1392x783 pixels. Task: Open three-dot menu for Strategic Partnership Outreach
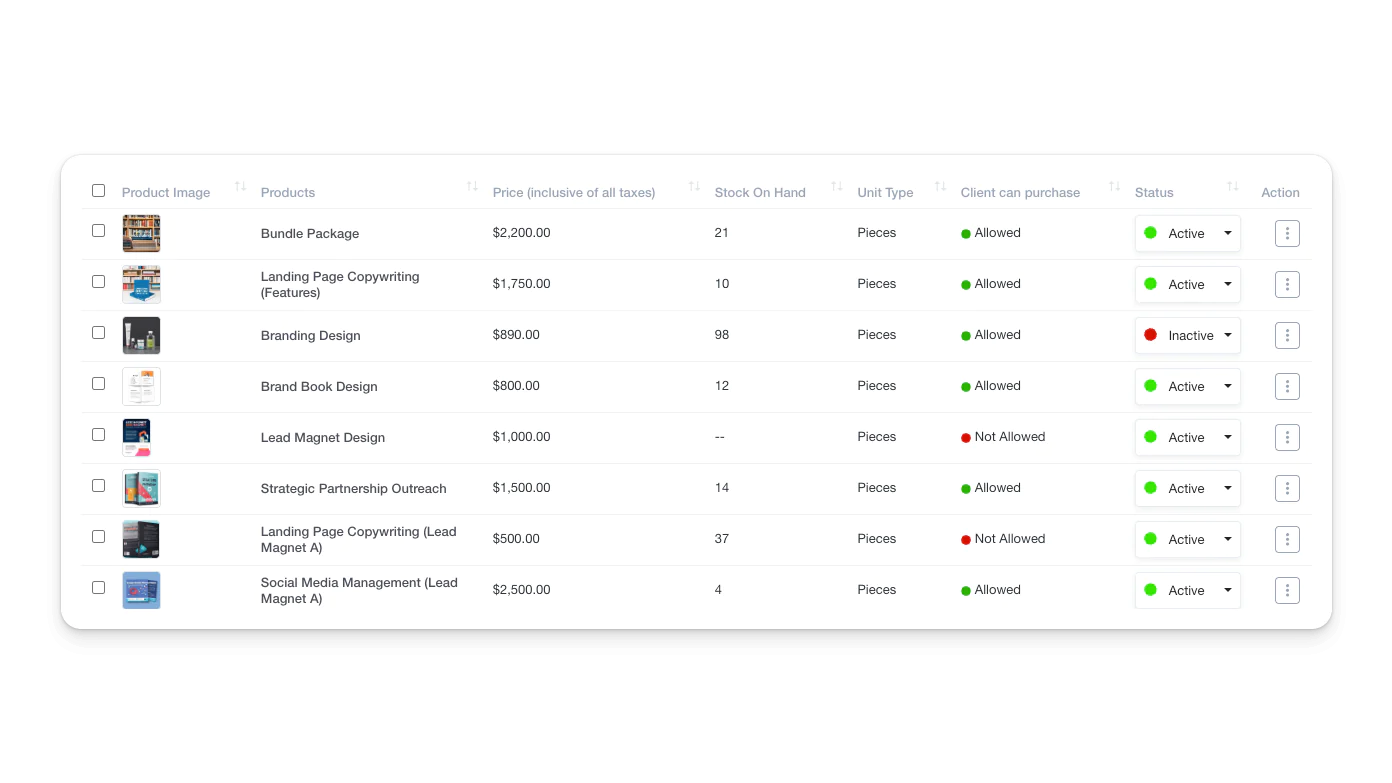tap(1287, 488)
